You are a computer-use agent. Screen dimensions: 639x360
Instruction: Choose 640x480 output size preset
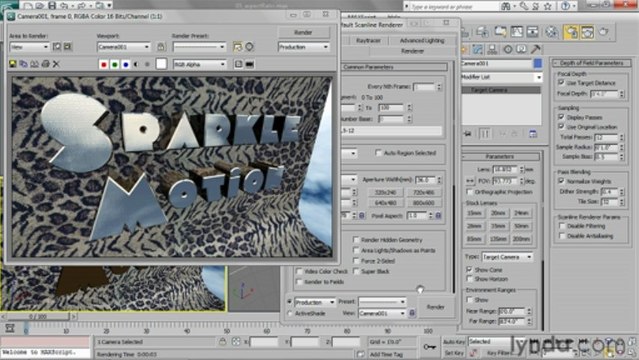(385, 203)
